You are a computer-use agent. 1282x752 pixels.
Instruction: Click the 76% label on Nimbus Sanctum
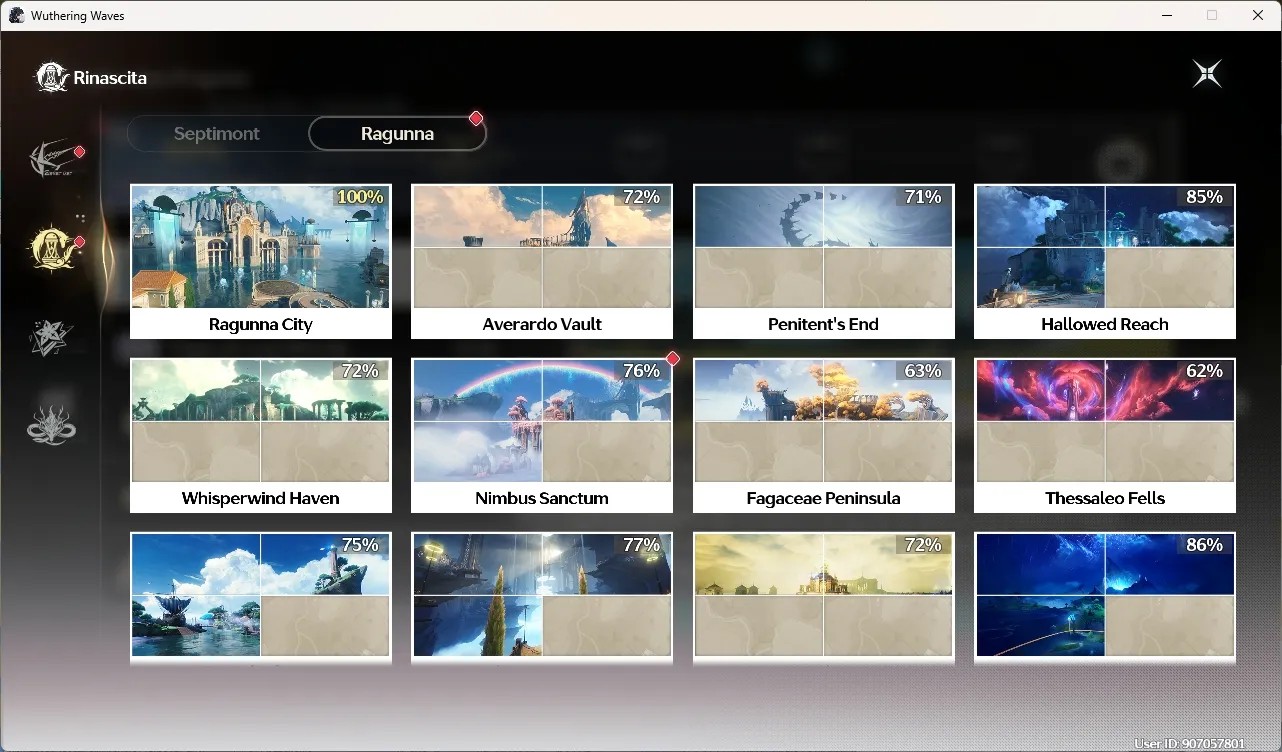641,371
